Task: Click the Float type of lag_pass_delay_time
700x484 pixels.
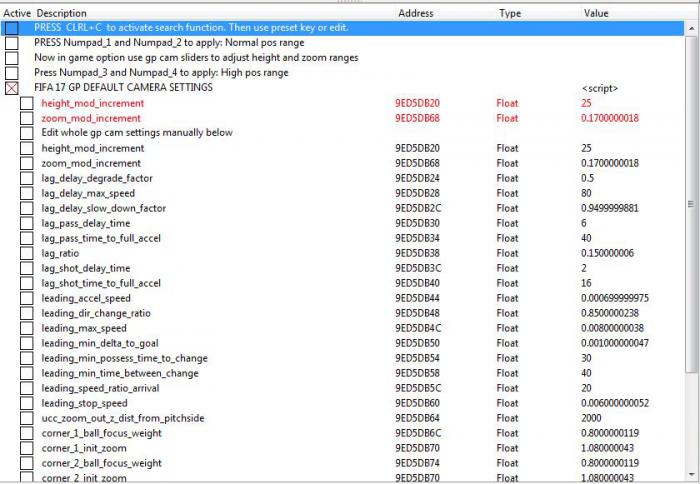Action: coord(507,223)
